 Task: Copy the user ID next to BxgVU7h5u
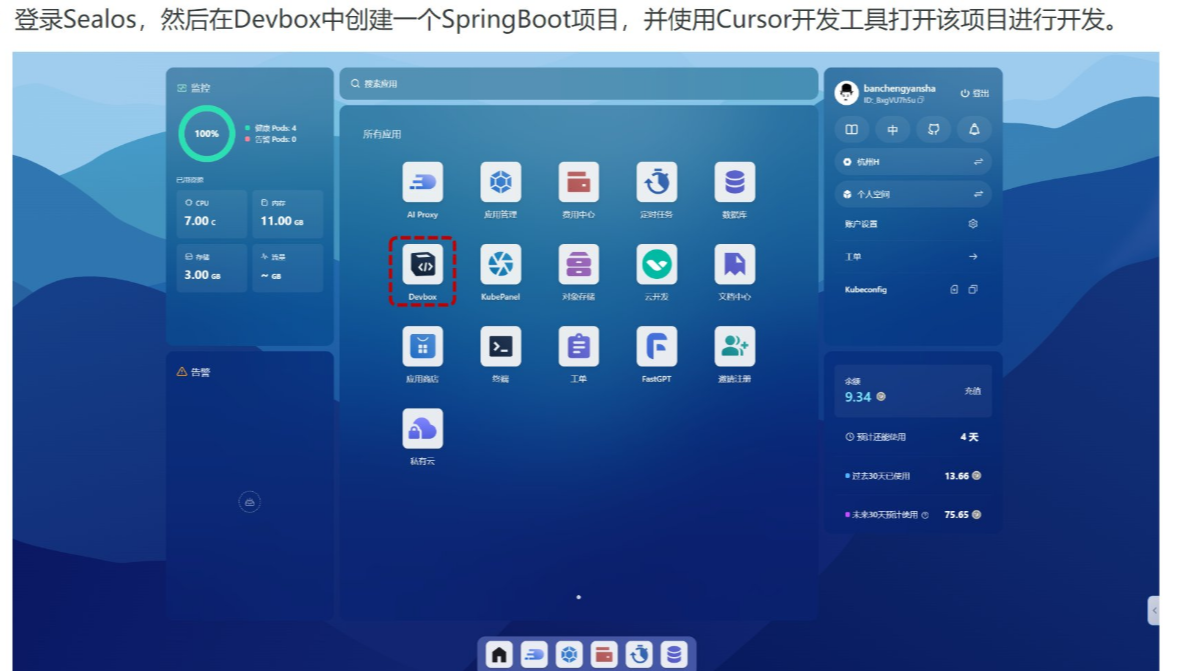[920, 100]
